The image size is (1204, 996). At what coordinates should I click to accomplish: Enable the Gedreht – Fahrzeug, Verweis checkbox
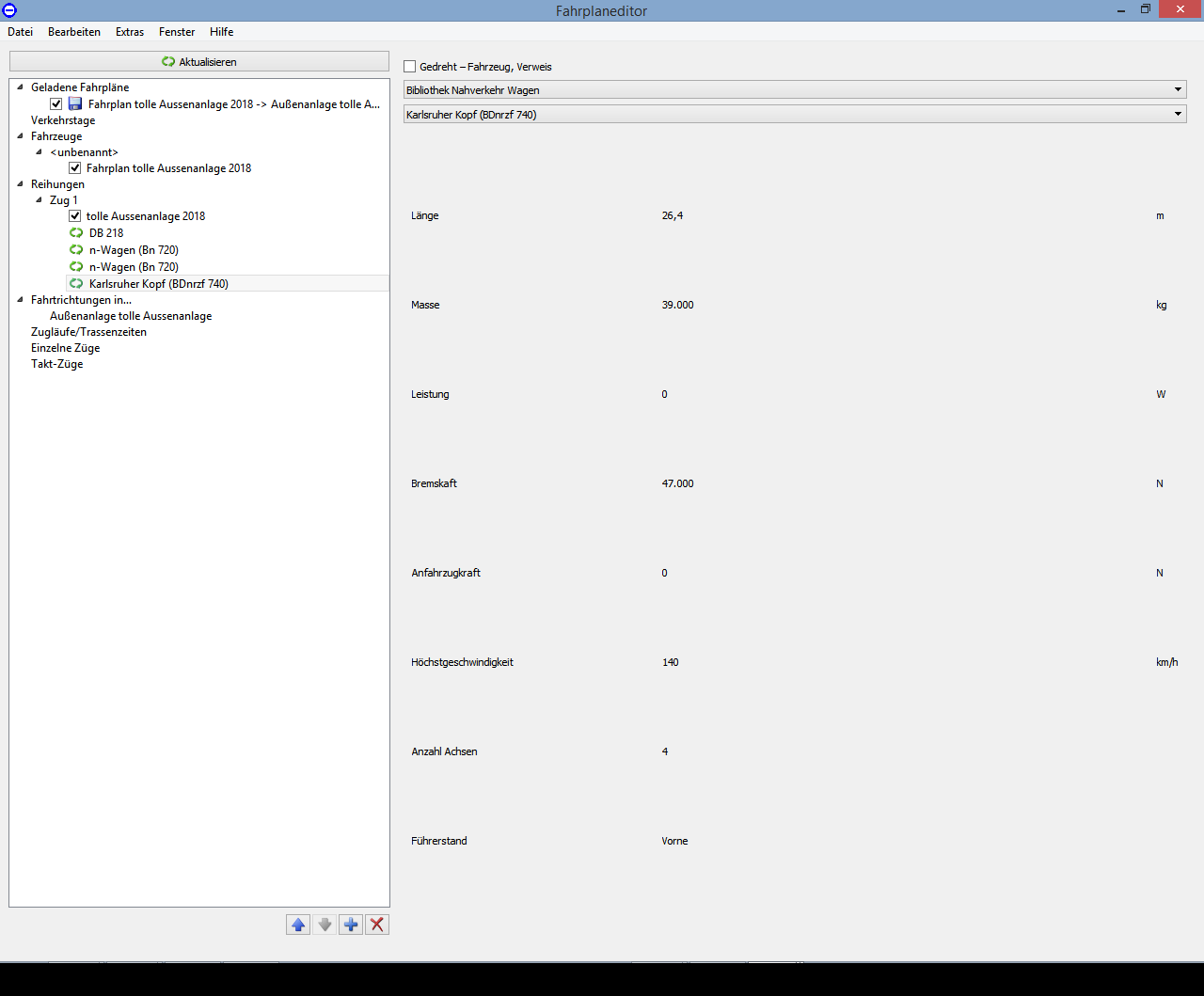point(410,67)
